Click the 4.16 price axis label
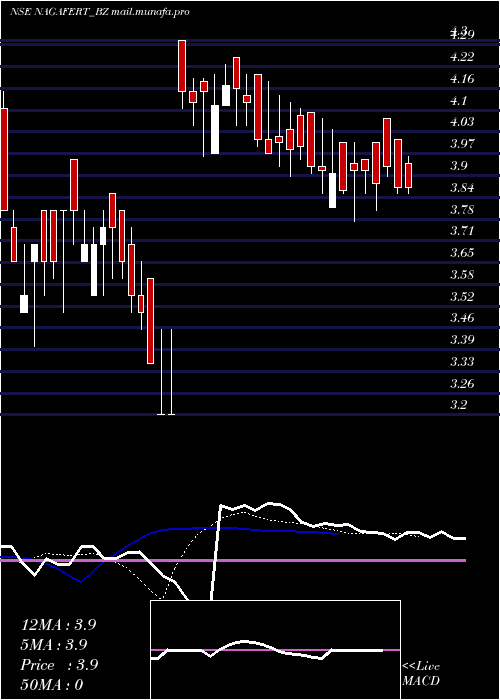Screen dimensions: 500x700 [462, 79]
